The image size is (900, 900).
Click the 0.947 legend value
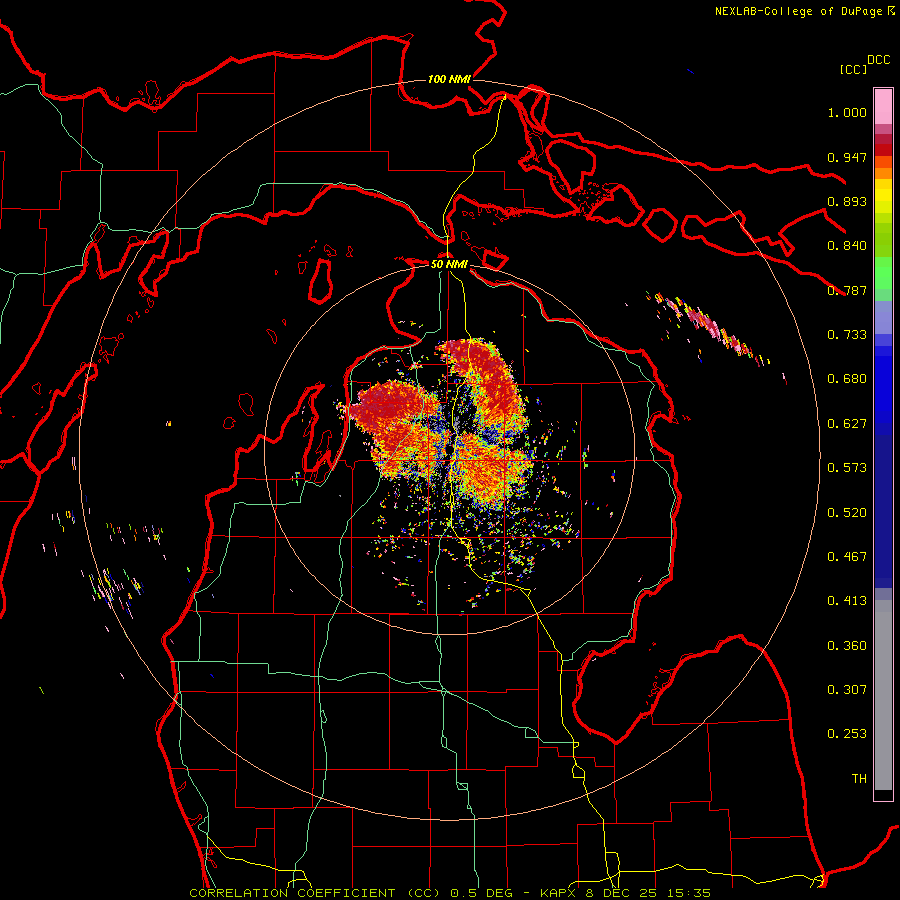(x=847, y=157)
